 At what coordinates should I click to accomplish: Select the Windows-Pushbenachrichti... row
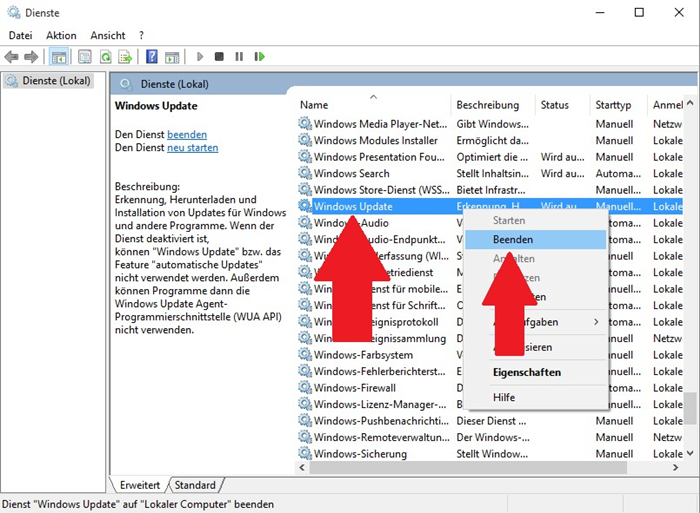click(490, 421)
